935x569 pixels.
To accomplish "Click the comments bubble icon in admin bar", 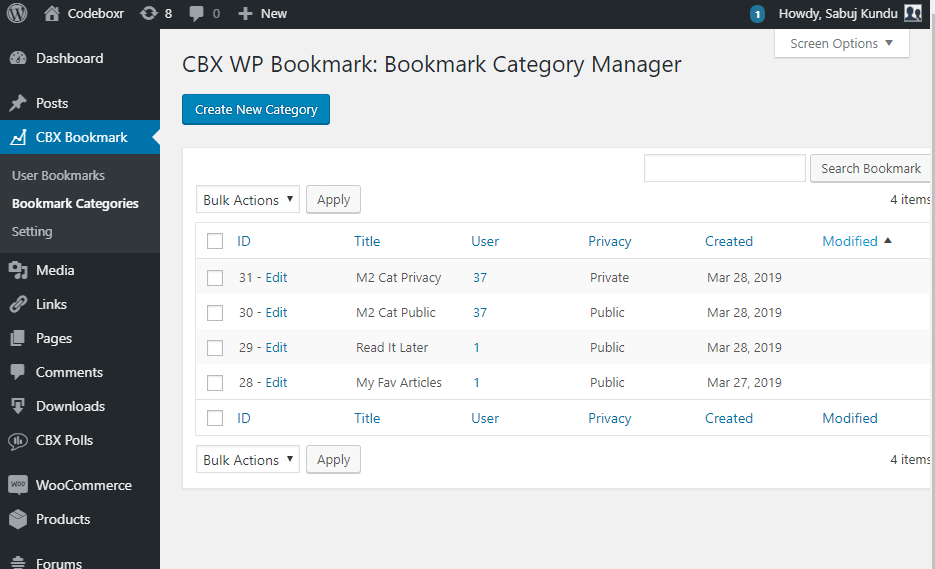I will (197, 13).
